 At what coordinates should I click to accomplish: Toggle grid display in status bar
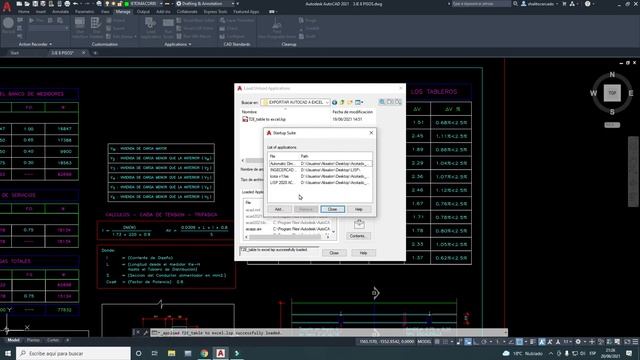tap(437, 342)
